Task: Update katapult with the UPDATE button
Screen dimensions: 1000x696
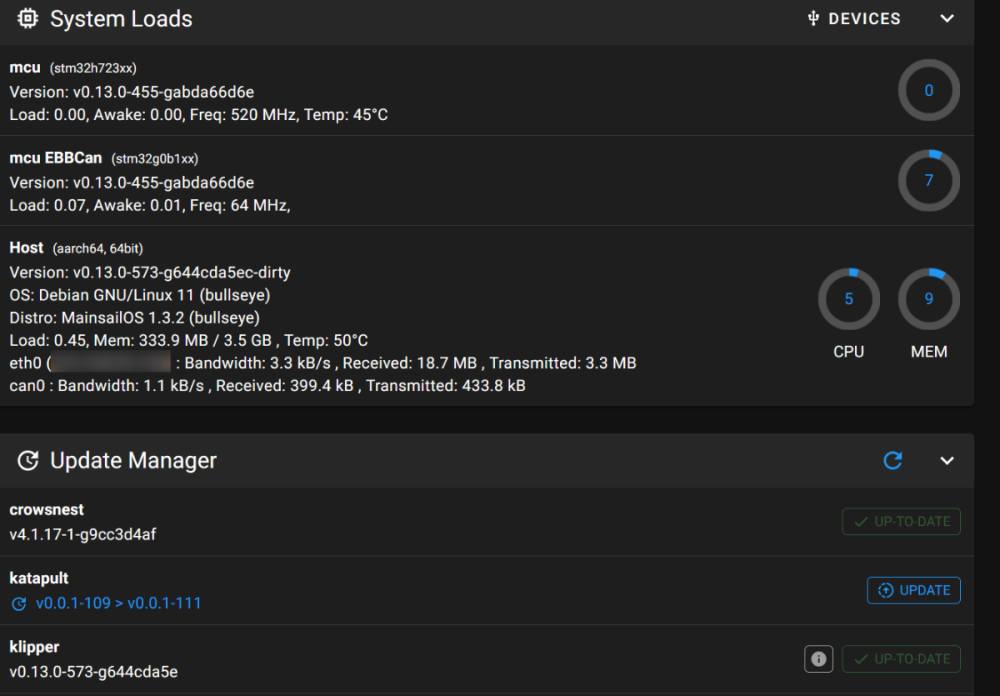Action: (913, 590)
